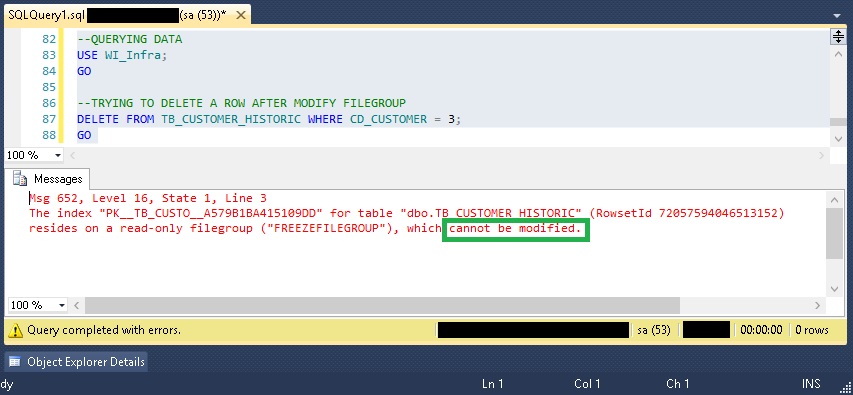Click the Messages tab icon
This screenshot has width=853, height=395.
point(20,178)
